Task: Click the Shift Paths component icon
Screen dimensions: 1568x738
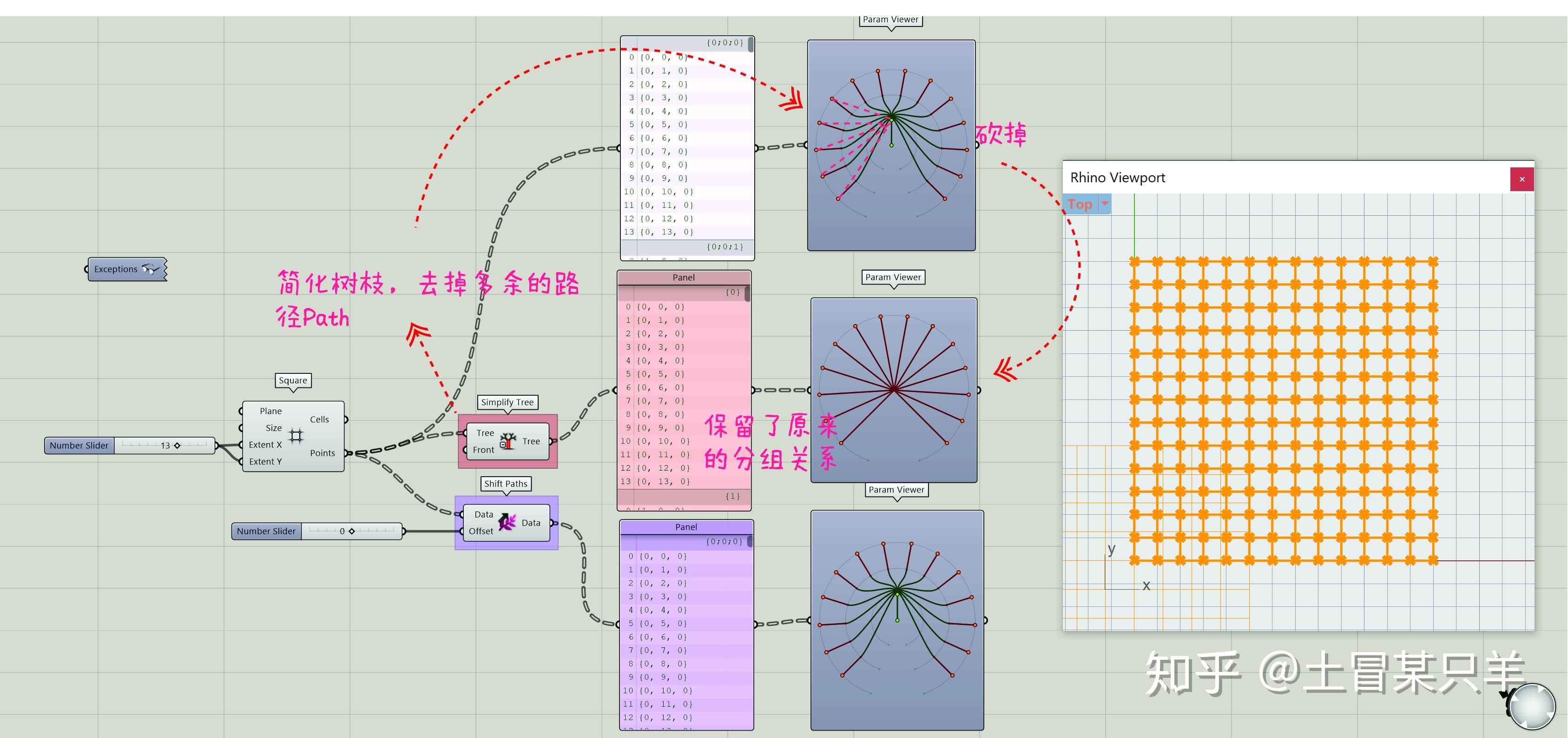Action: pyautogui.click(x=507, y=522)
